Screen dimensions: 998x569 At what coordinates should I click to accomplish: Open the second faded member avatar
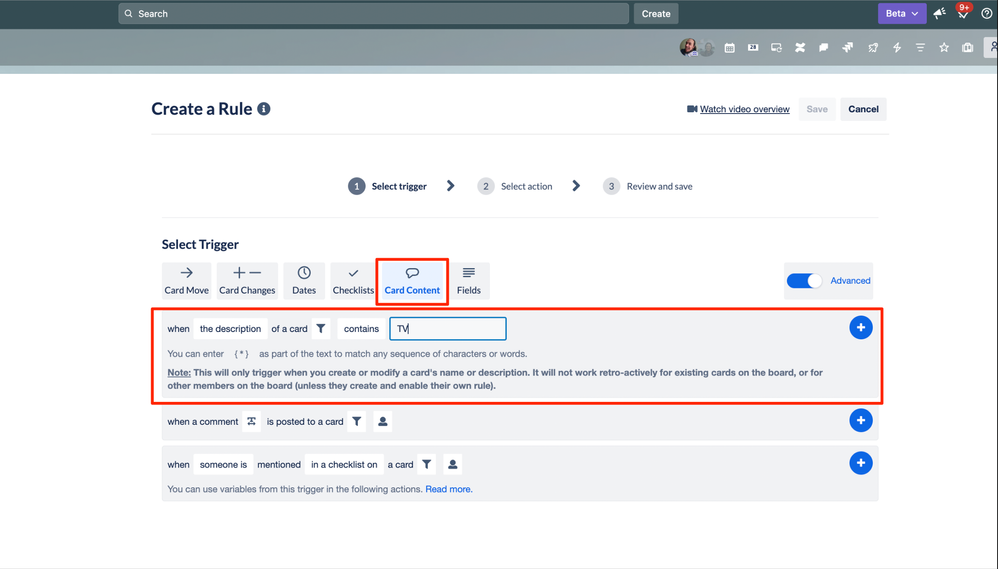[x=706, y=47]
